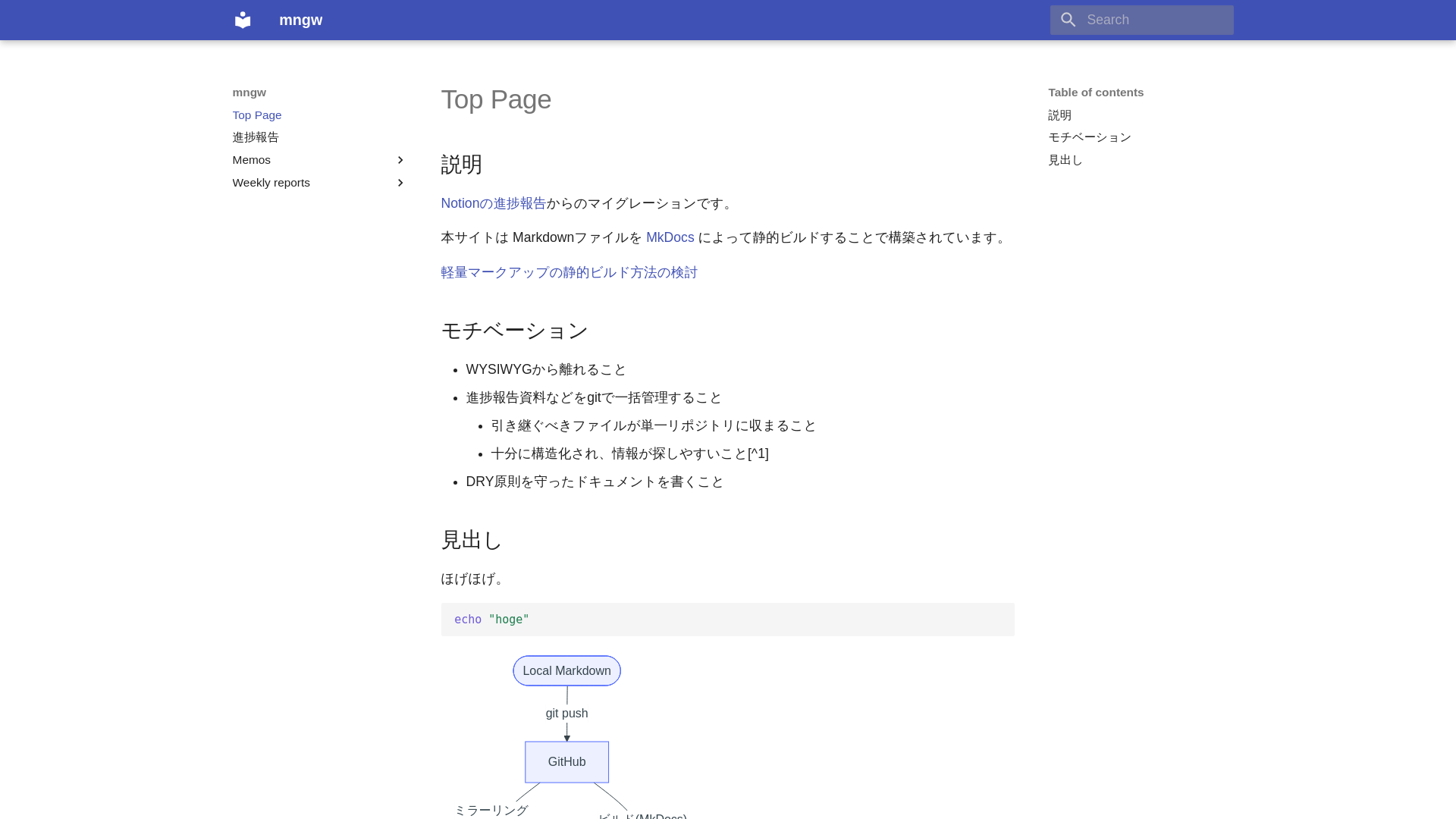Click the ほげほげ。 paragraph
Image resolution: width=1456 pixels, height=819 pixels.
point(475,579)
